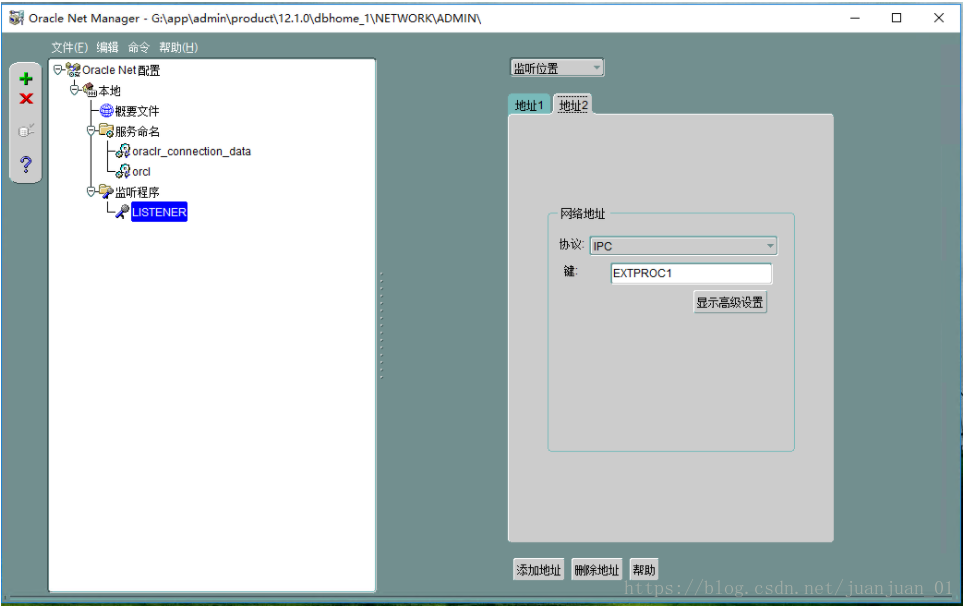Click the 添加地址 button

(539, 570)
